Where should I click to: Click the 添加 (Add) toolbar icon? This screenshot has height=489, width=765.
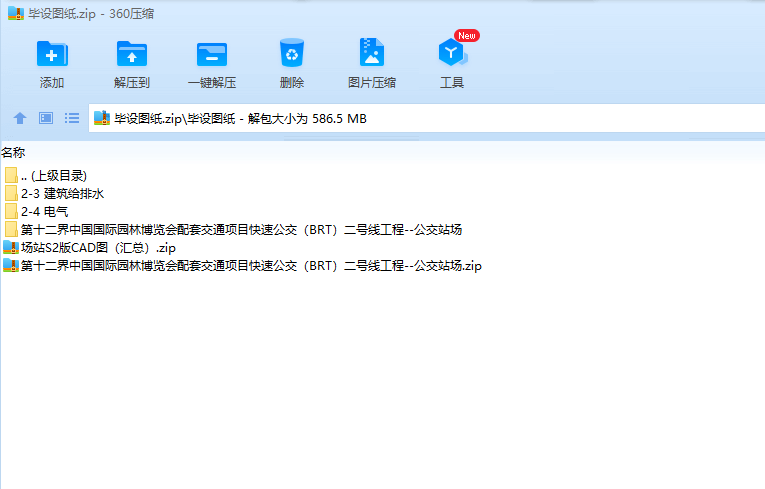click(52, 54)
